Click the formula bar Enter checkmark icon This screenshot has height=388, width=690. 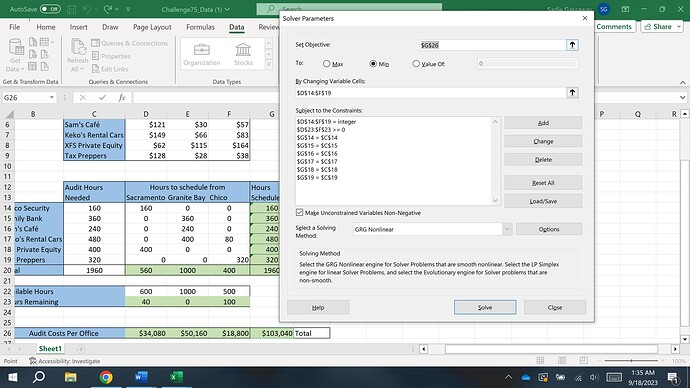[102, 98]
